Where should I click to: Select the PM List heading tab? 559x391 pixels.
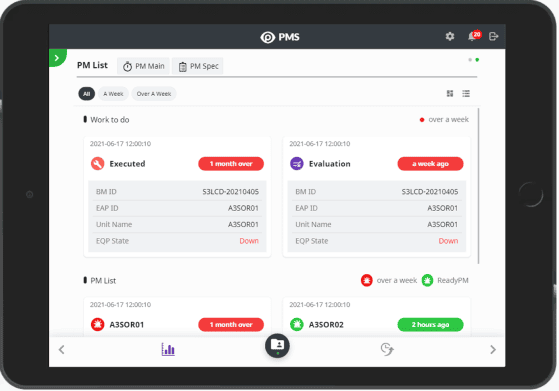(92, 65)
